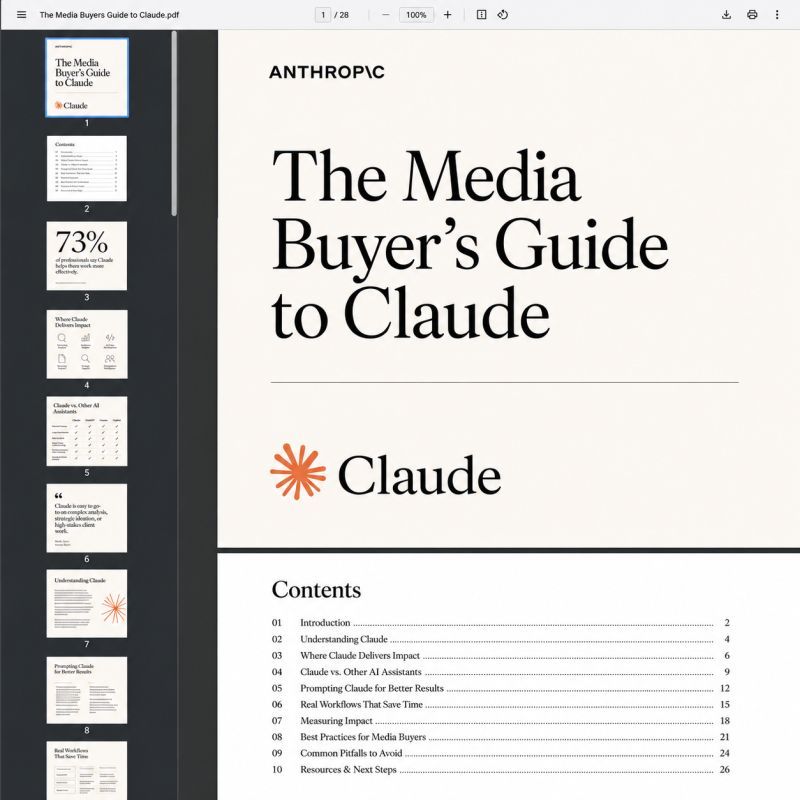Image resolution: width=800 pixels, height=800 pixels.
Task: Open Understanding Claude page 7 thumbnail
Action: (x=87, y=604)
